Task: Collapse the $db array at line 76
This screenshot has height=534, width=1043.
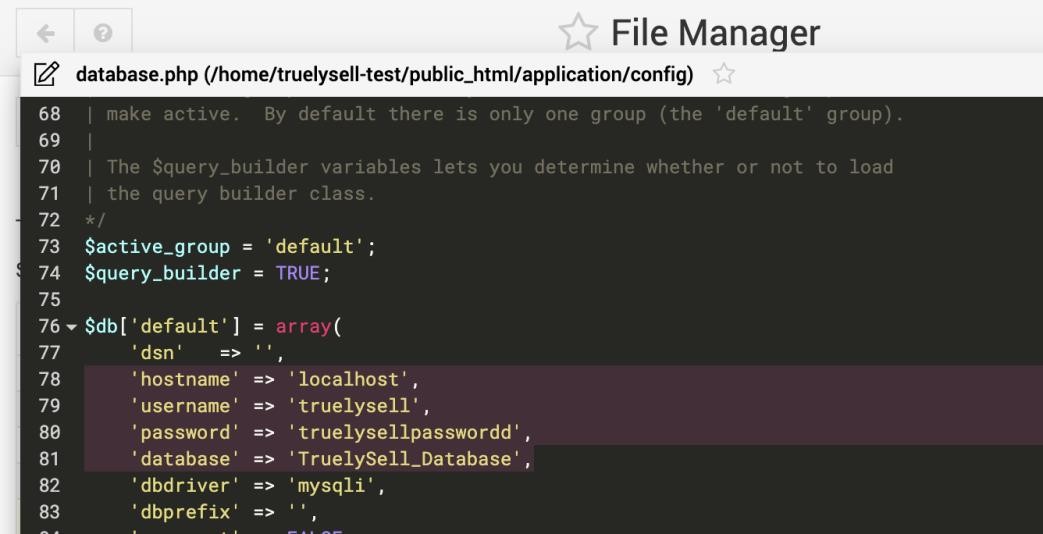Action: (71, 329)
